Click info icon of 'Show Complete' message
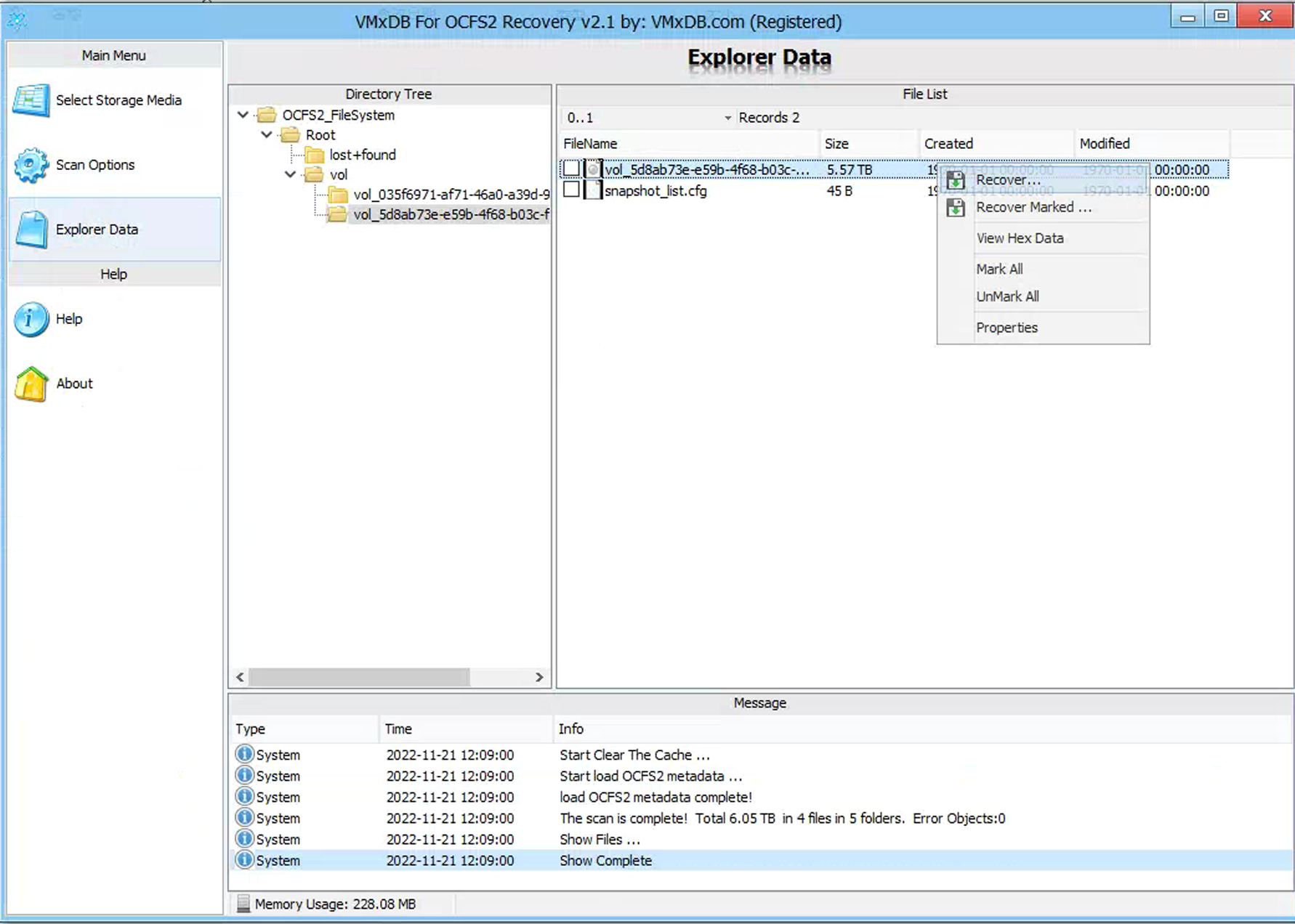1295x924 pixels. coord(245,859)
